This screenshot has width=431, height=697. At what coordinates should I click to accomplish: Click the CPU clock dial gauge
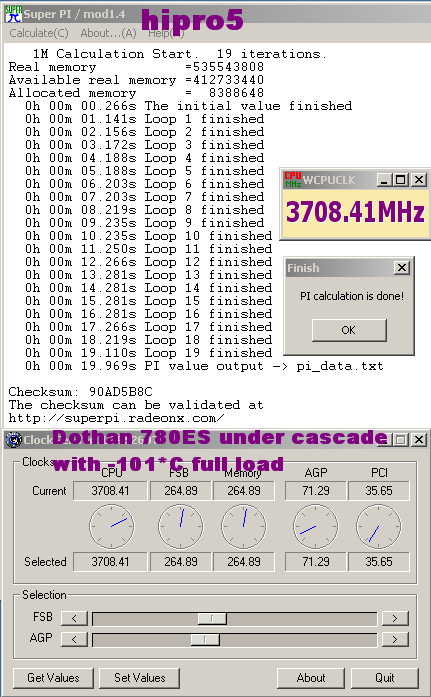[112, 526]
